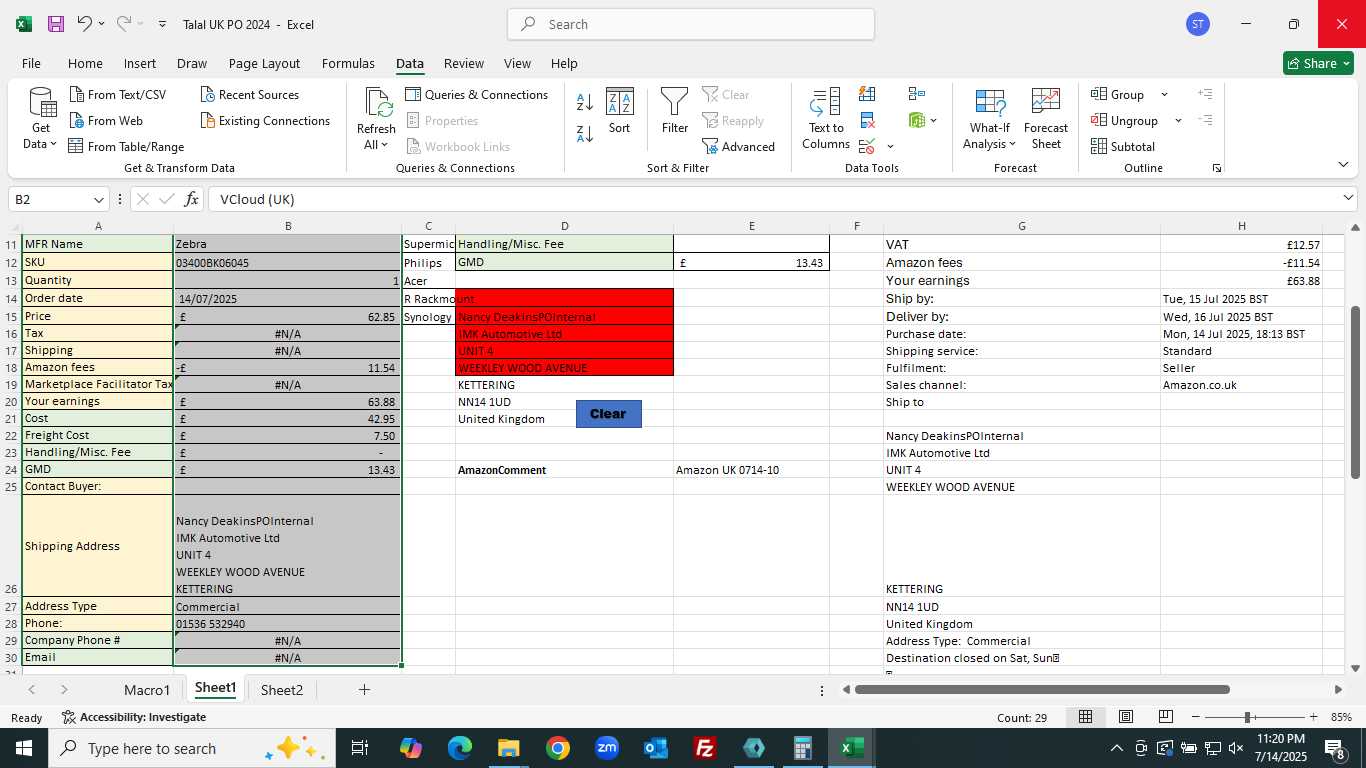Select the red WEEKLEY WOOD AVENUE cell

564,368
